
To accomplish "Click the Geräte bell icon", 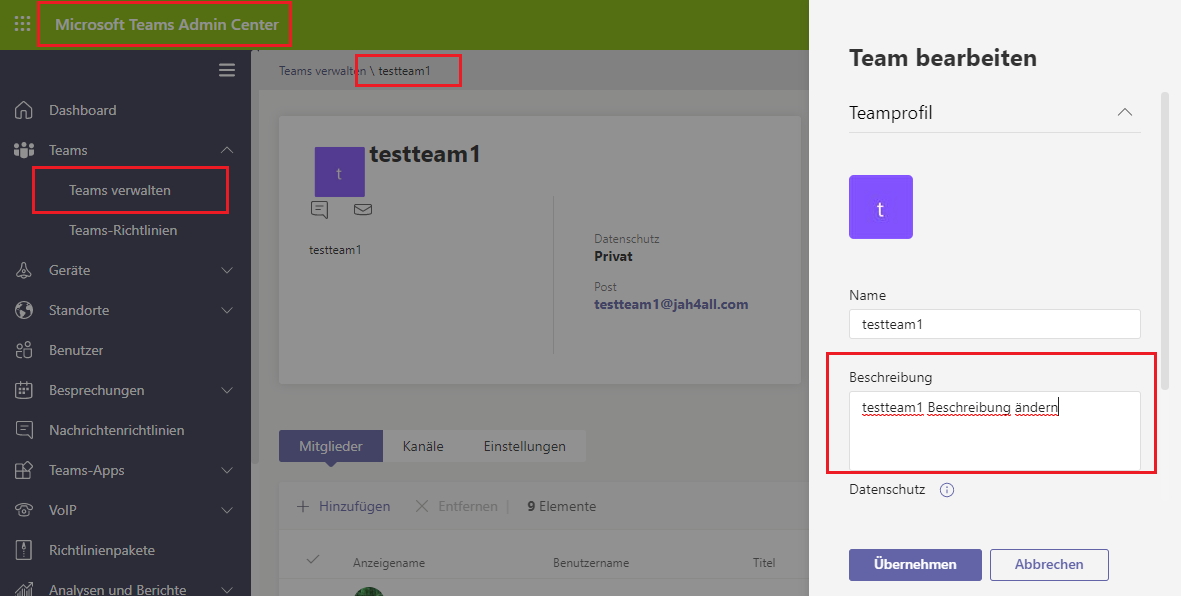I will [23, 270].
